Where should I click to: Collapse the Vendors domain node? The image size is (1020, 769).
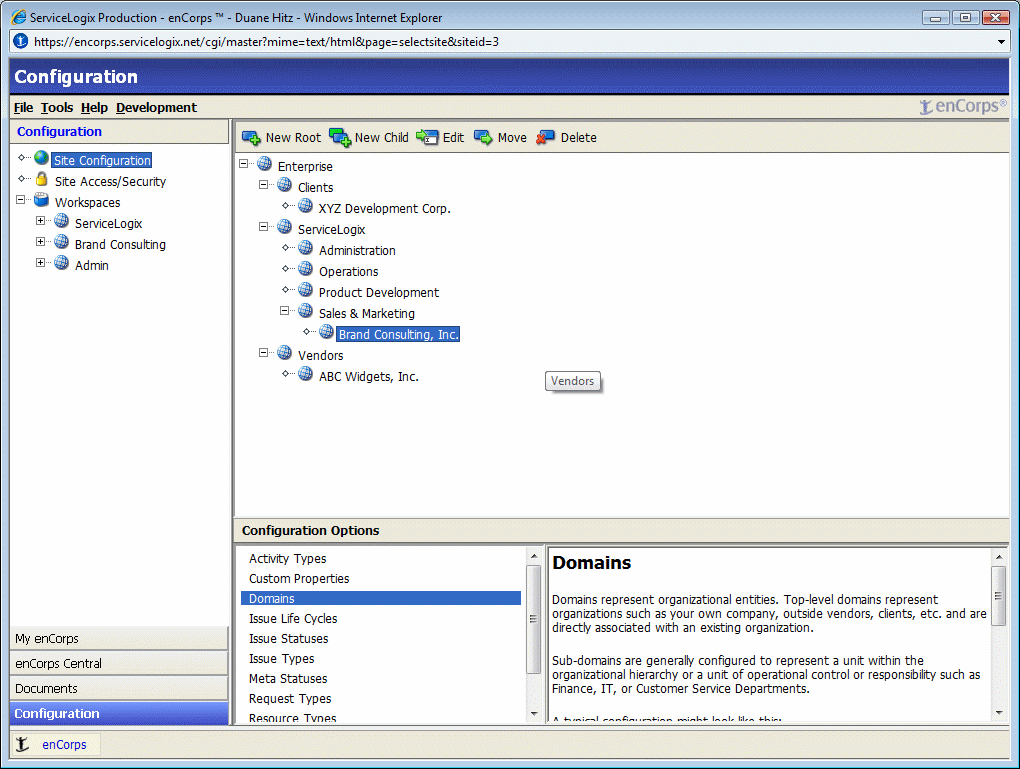click(263, 353)
